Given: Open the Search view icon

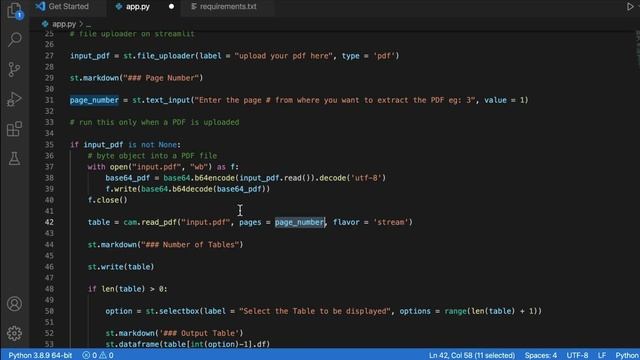Looking at the screenshot, I should point(14,40).
